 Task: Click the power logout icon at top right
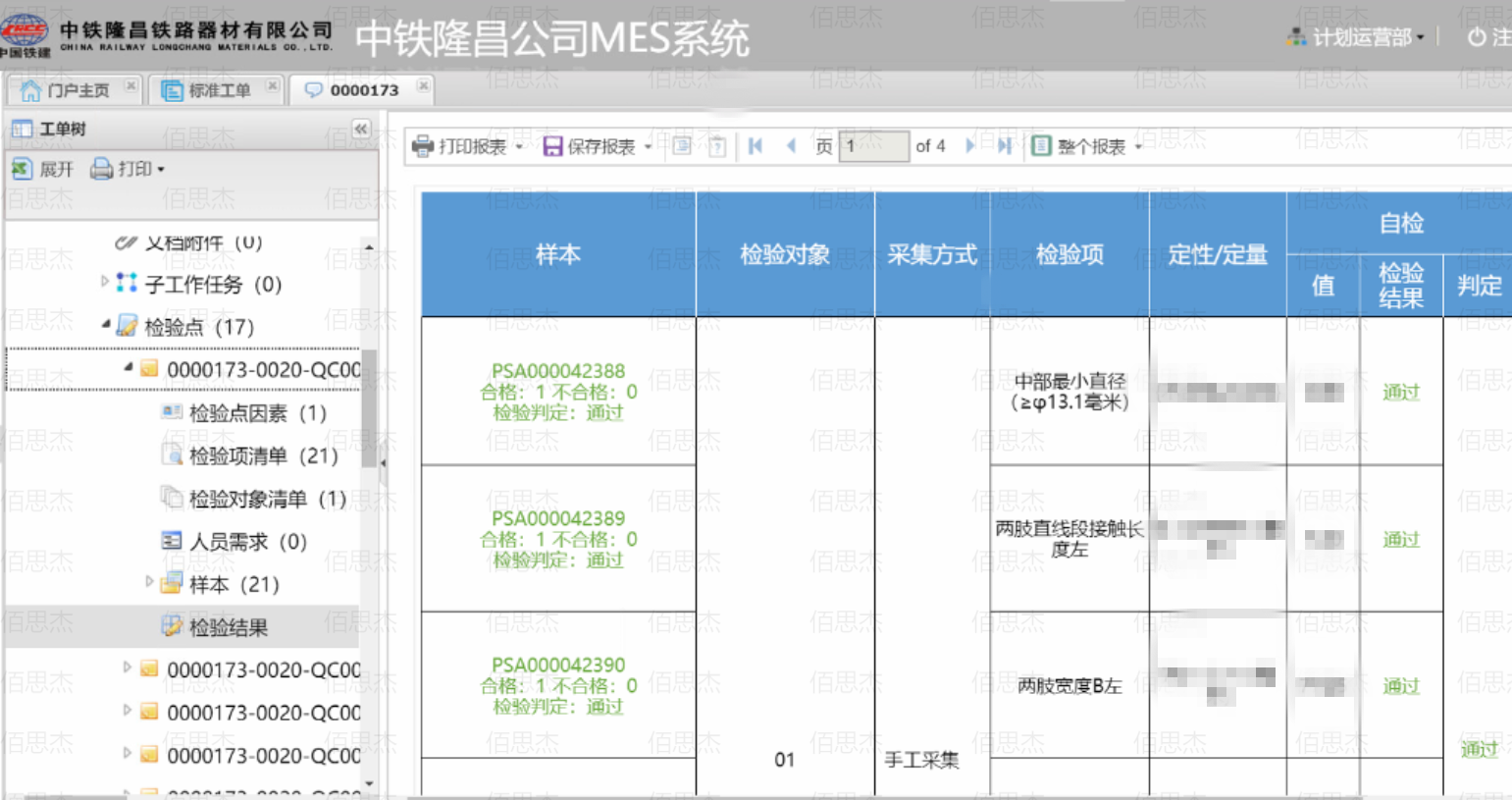(x=1477, y=37)
